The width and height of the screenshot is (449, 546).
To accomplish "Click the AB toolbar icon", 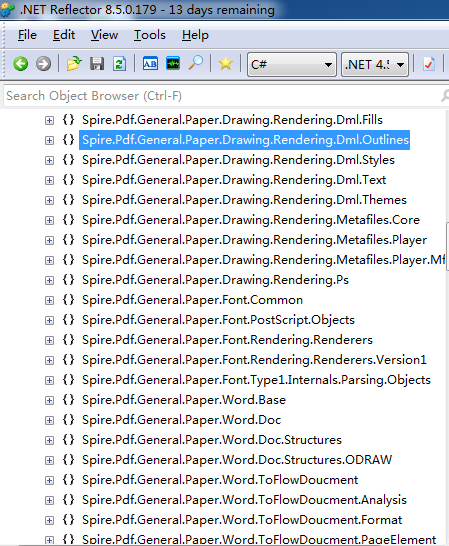I will [x=150, y=64].
